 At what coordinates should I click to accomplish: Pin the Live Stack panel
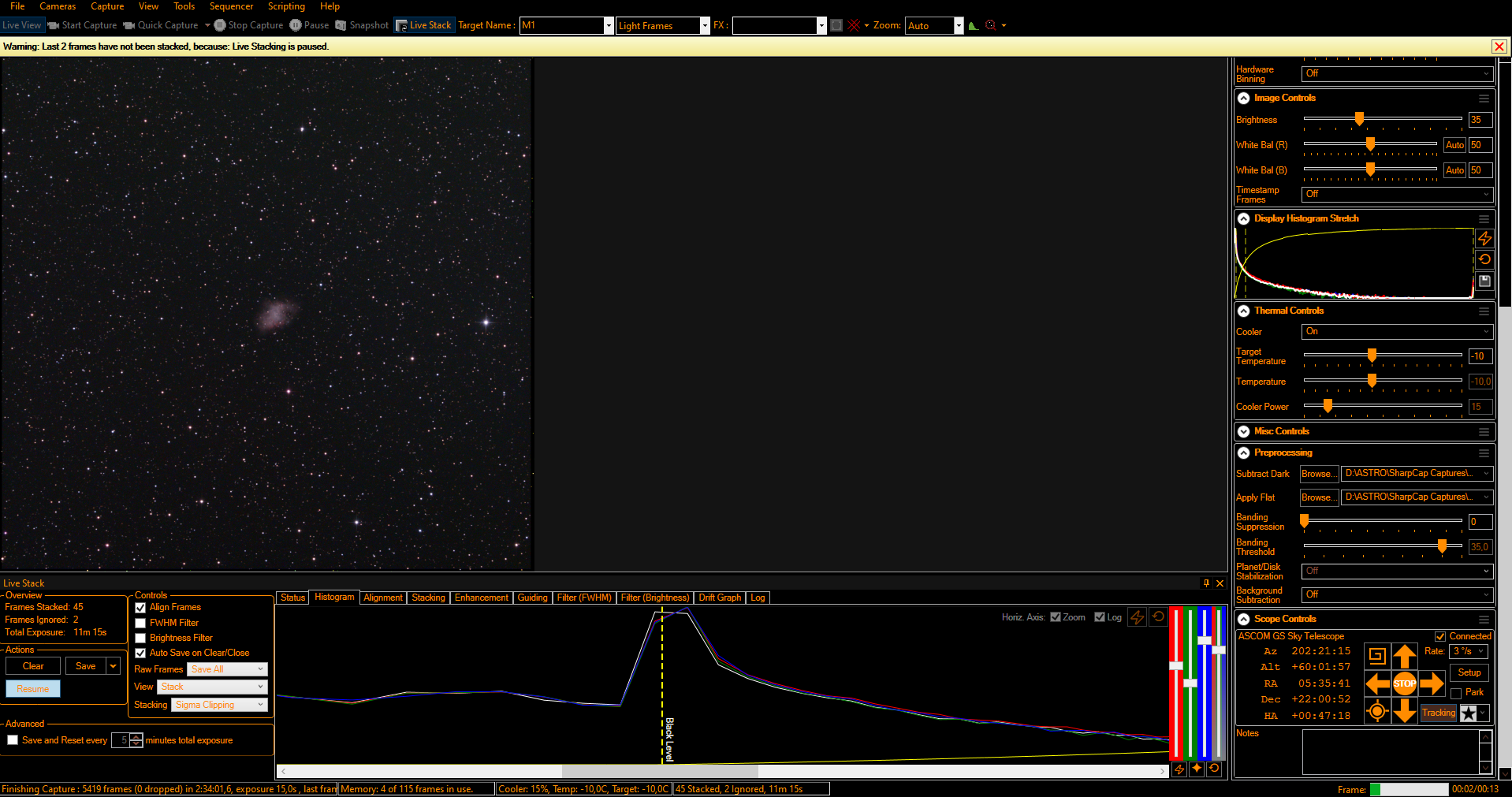coord(1206,583)
